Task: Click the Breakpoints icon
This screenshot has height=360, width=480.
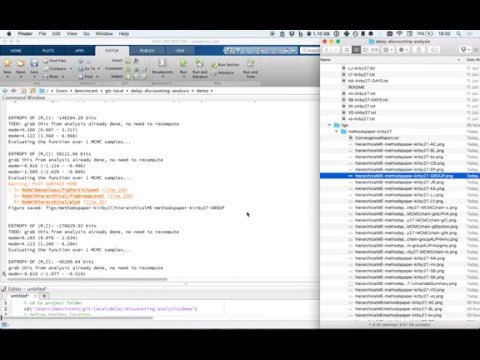Action: 162,63
